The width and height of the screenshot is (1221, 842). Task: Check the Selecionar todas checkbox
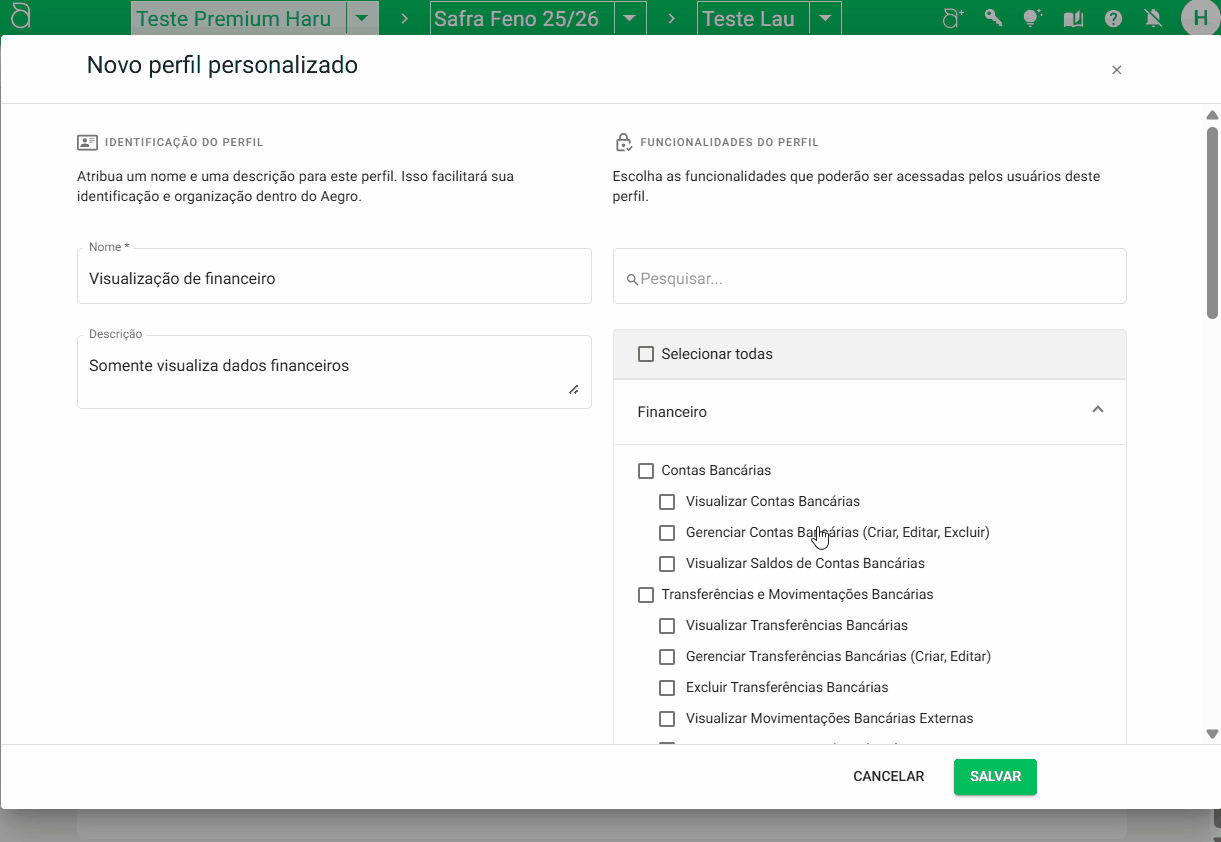tap(646, 354)
